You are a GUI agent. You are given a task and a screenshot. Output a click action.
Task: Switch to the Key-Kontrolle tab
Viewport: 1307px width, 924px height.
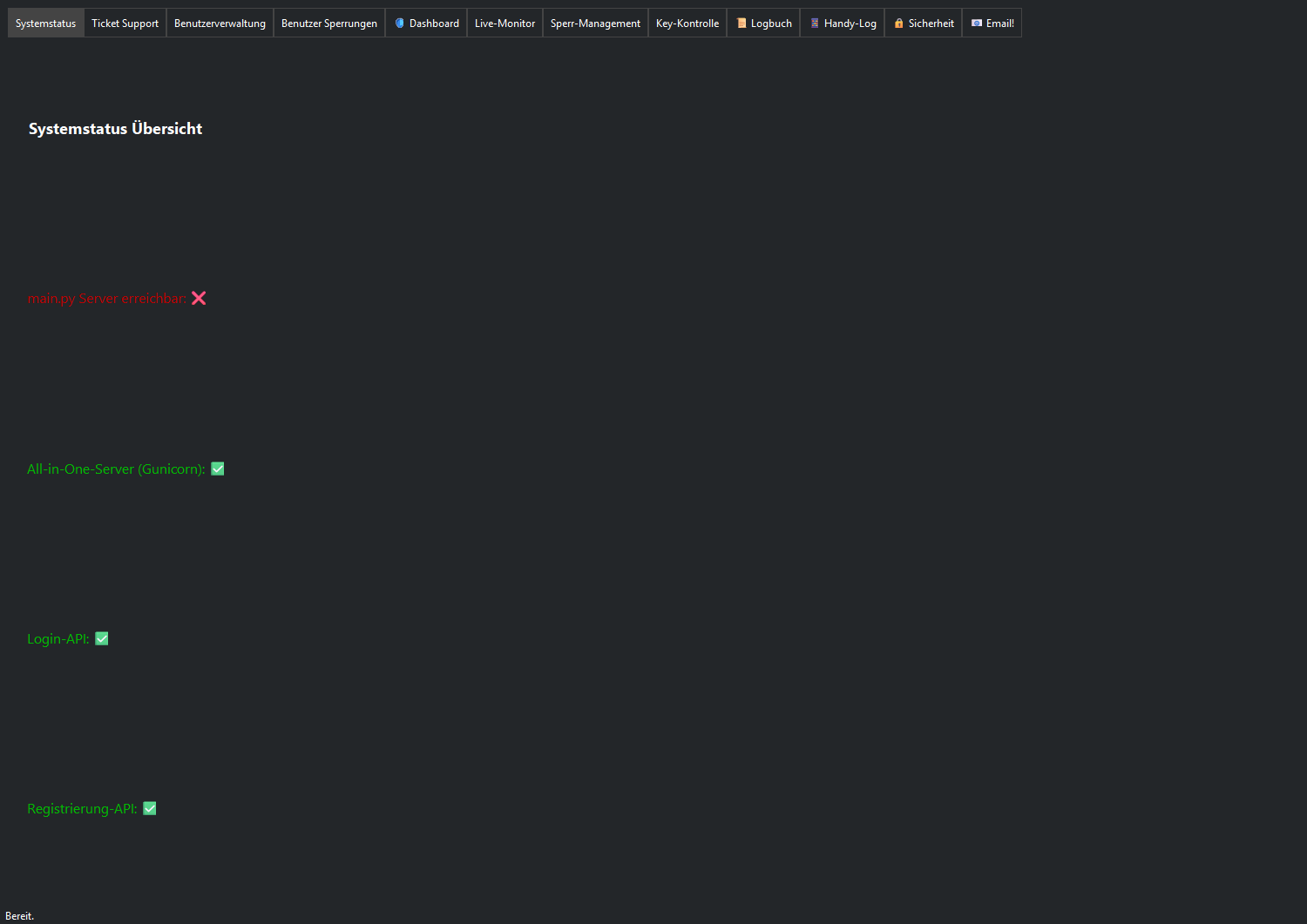click(687, 23)
